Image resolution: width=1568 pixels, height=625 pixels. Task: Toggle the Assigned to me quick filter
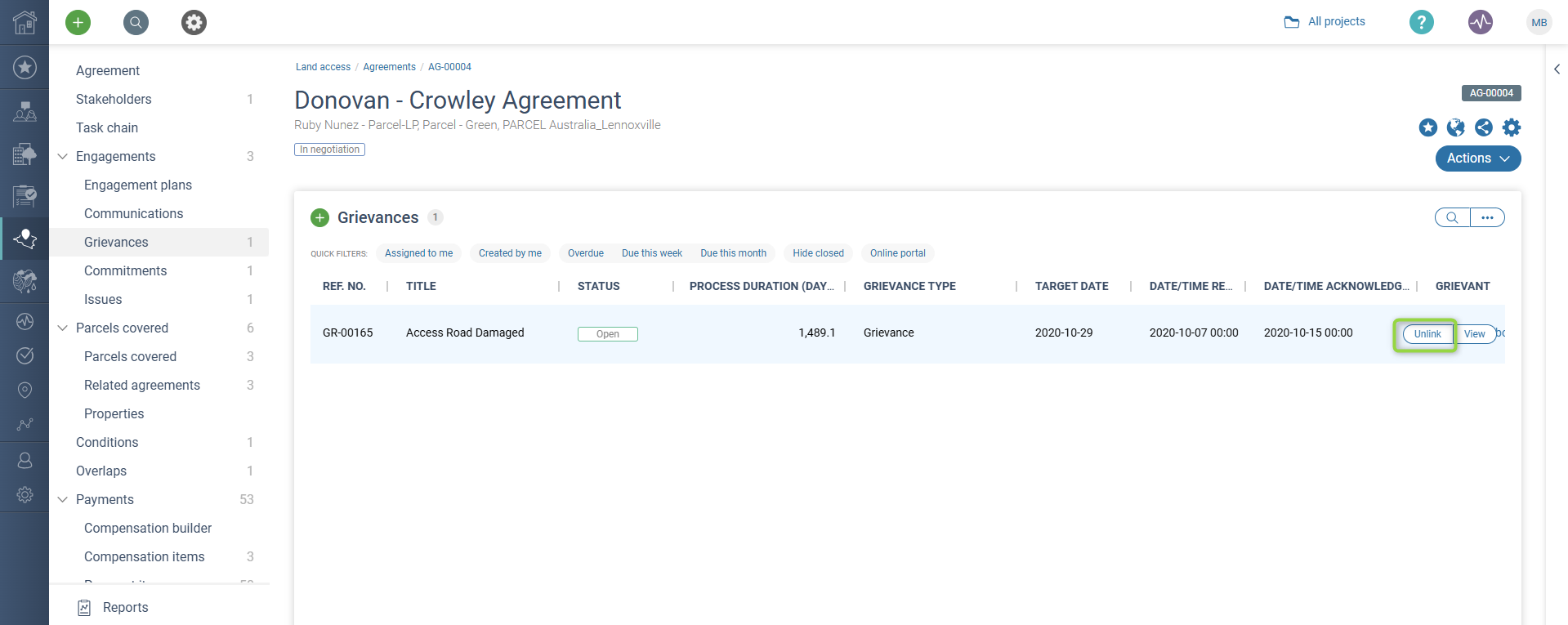click(x=418, y=253)
